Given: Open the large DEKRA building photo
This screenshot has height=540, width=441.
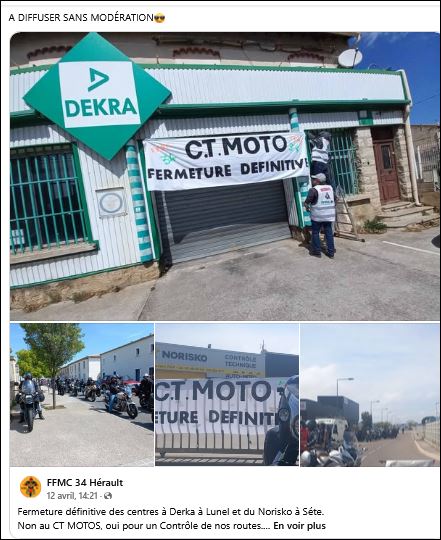Looking at the screenshot, I should point(224,176).
